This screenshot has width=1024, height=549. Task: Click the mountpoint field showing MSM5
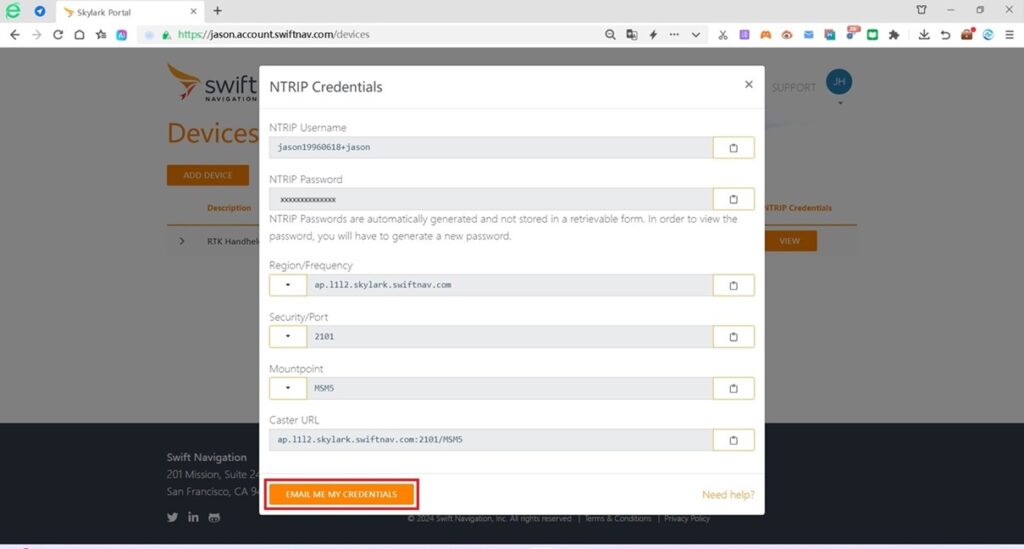coord(509,388)
